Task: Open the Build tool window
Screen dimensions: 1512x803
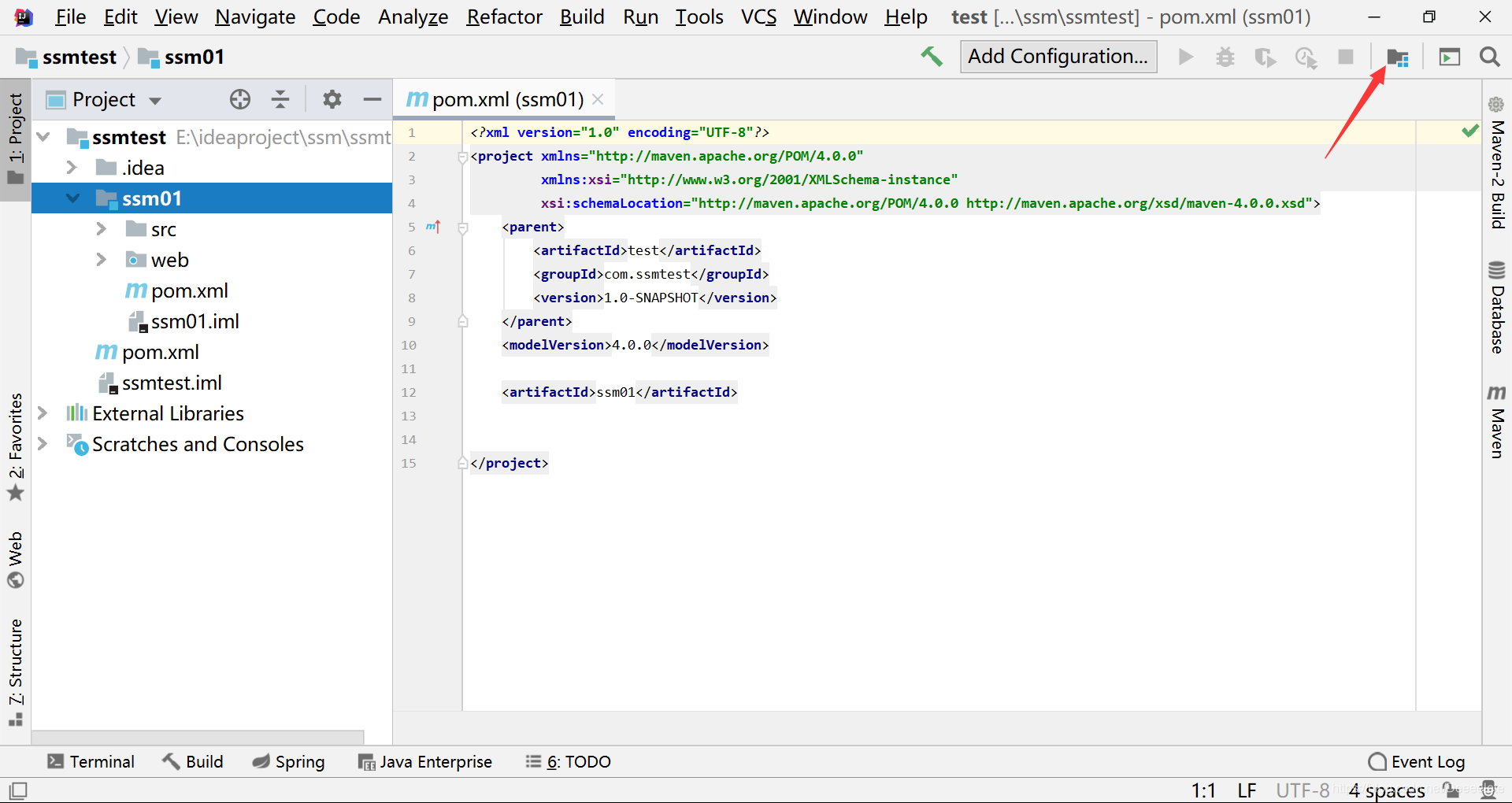Action: [193, 761]
